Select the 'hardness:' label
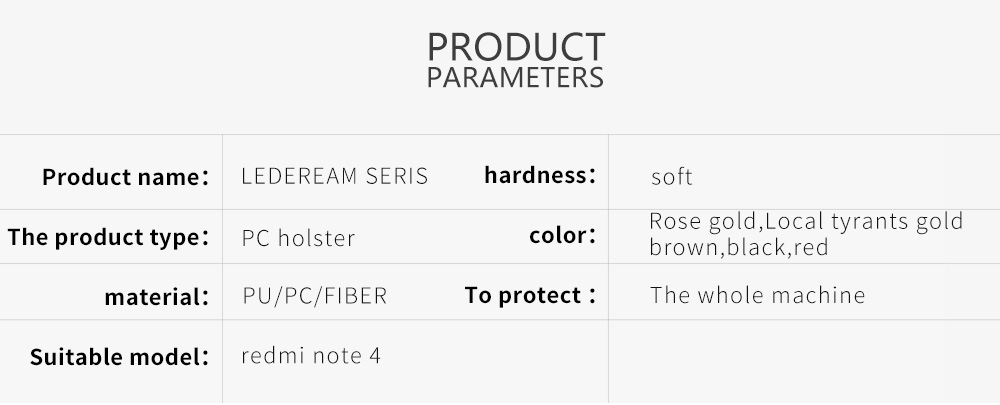The height and width of the screenshot is (405, 1000). coord(540,175)
